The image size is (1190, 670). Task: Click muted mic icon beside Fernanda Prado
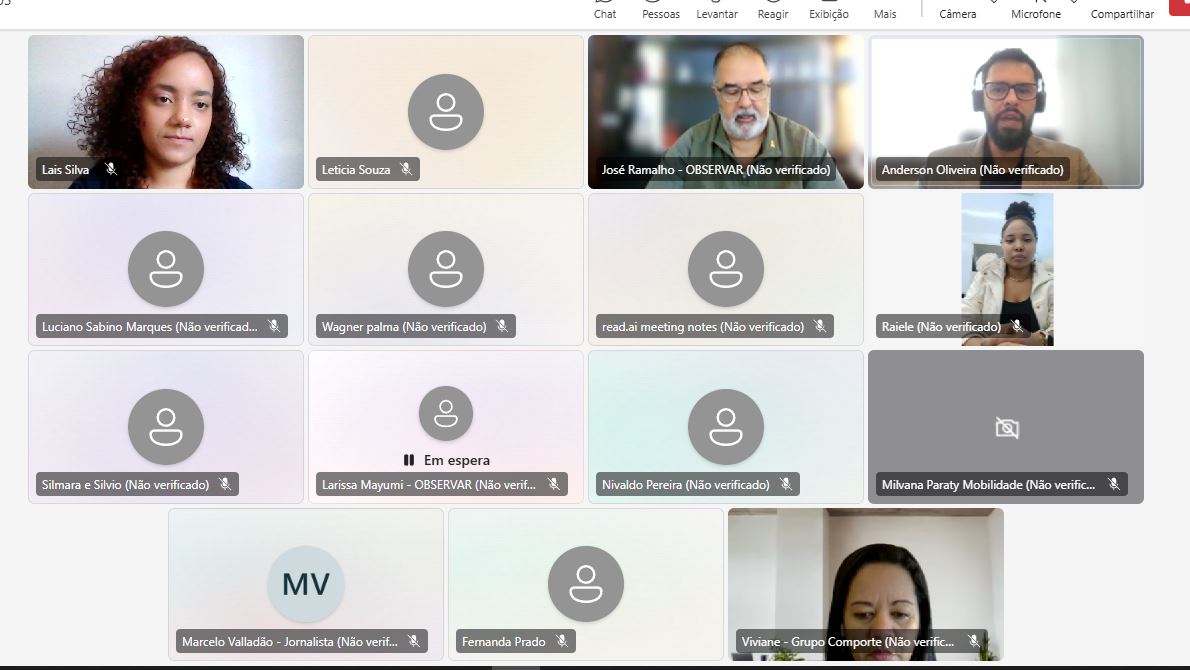tap(562, 641)
